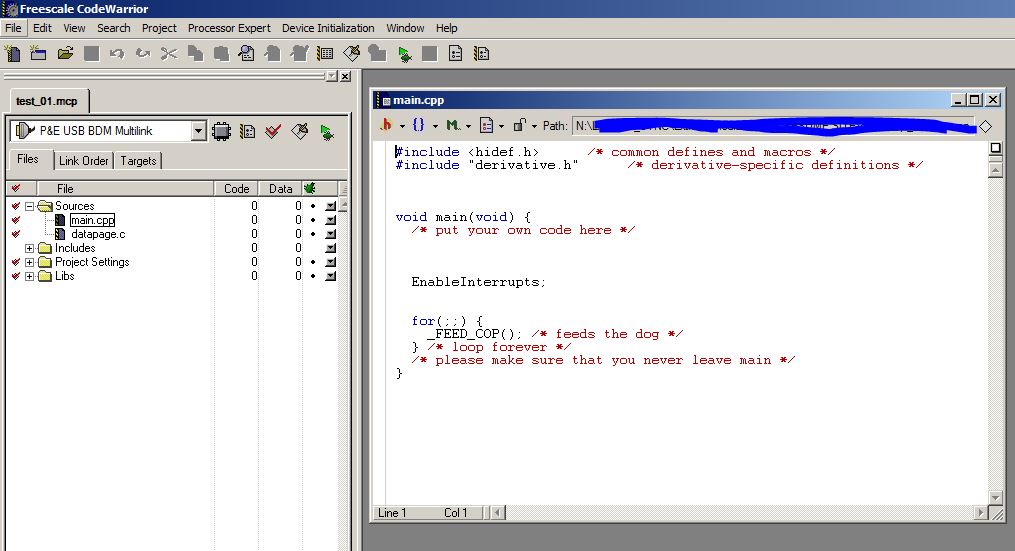1015x551 pixels.
Task: Open the popup arrow for main.cpp row
Action: coord(331,220)
